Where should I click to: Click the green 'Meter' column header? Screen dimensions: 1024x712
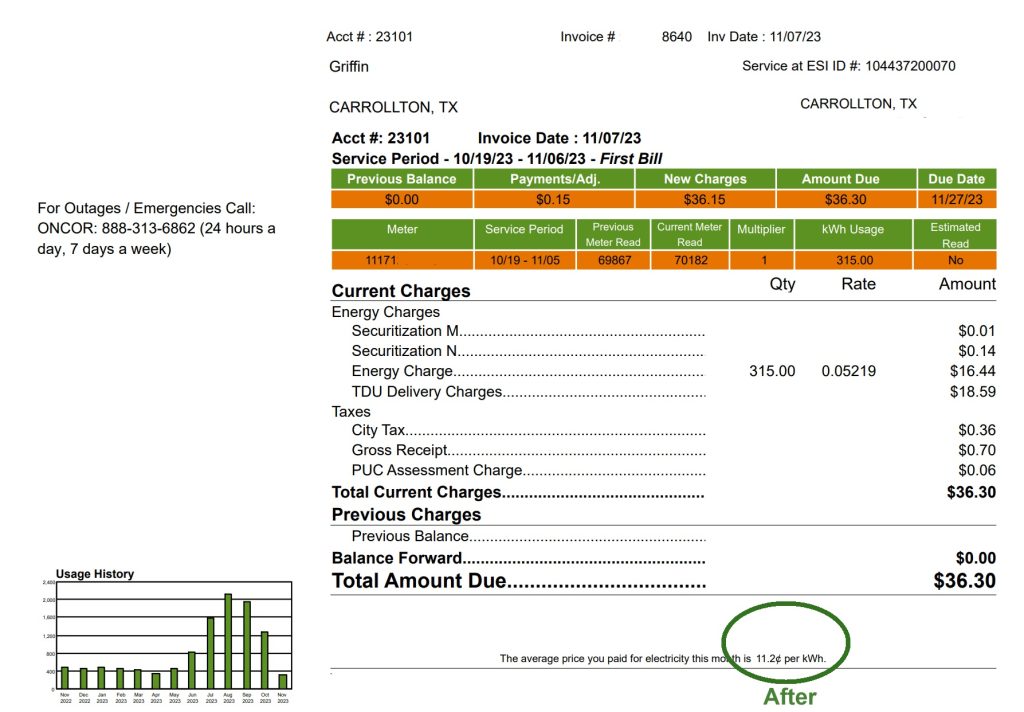[x=402, y=234]
